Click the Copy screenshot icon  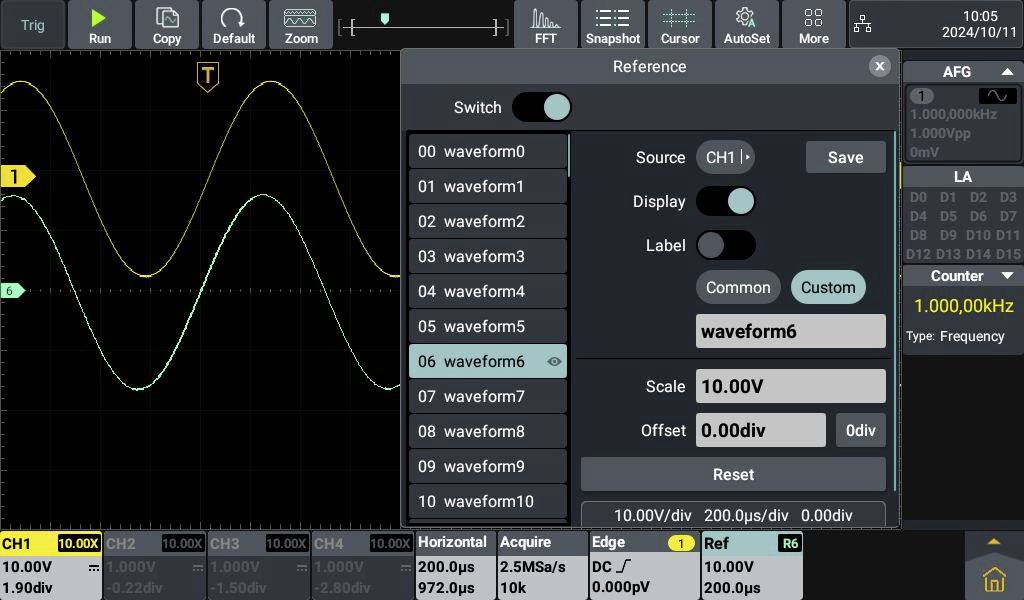click(x=166, y=24)
